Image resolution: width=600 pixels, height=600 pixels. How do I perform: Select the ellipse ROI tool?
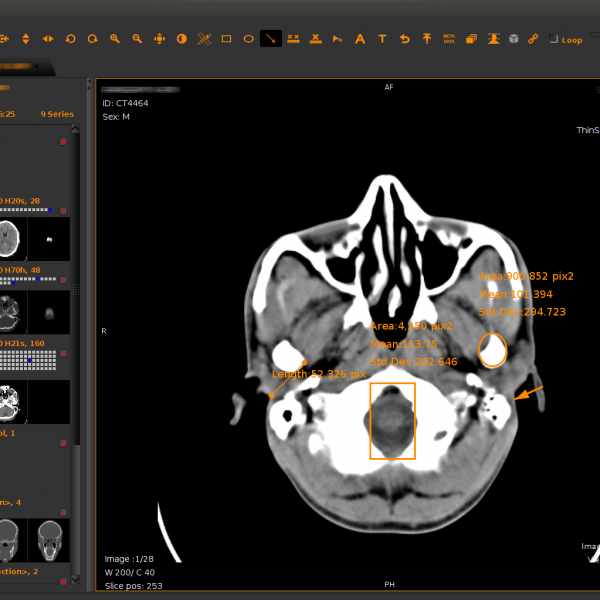coord(248,39)
